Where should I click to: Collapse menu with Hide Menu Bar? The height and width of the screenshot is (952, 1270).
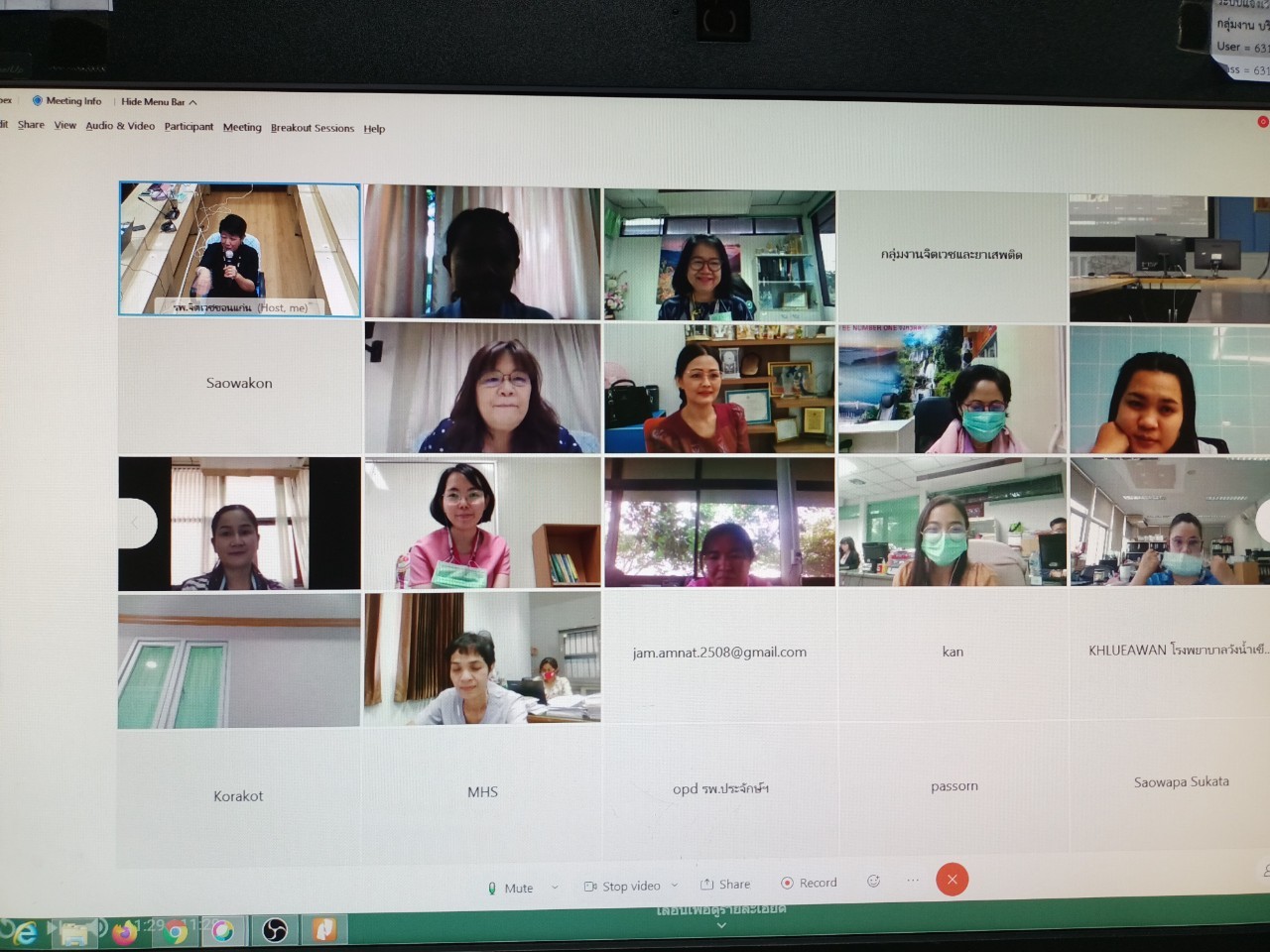click(x=159, y=101)
